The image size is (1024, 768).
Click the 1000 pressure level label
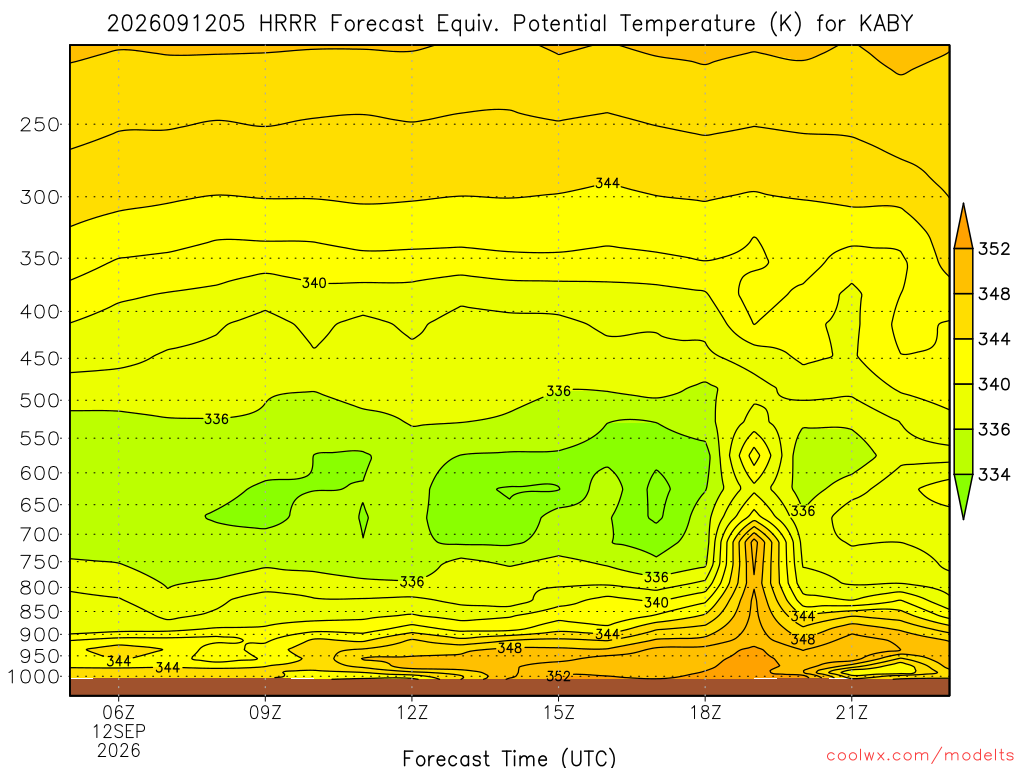click(35, 677)
